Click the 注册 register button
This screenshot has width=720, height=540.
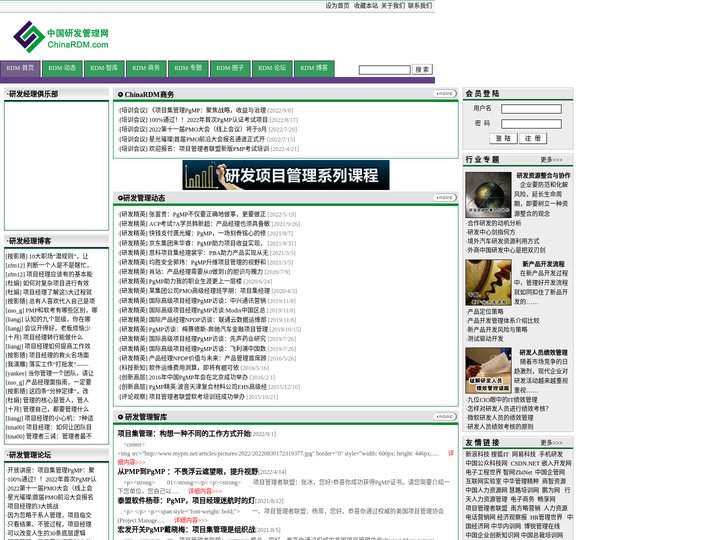coord(533,138)
